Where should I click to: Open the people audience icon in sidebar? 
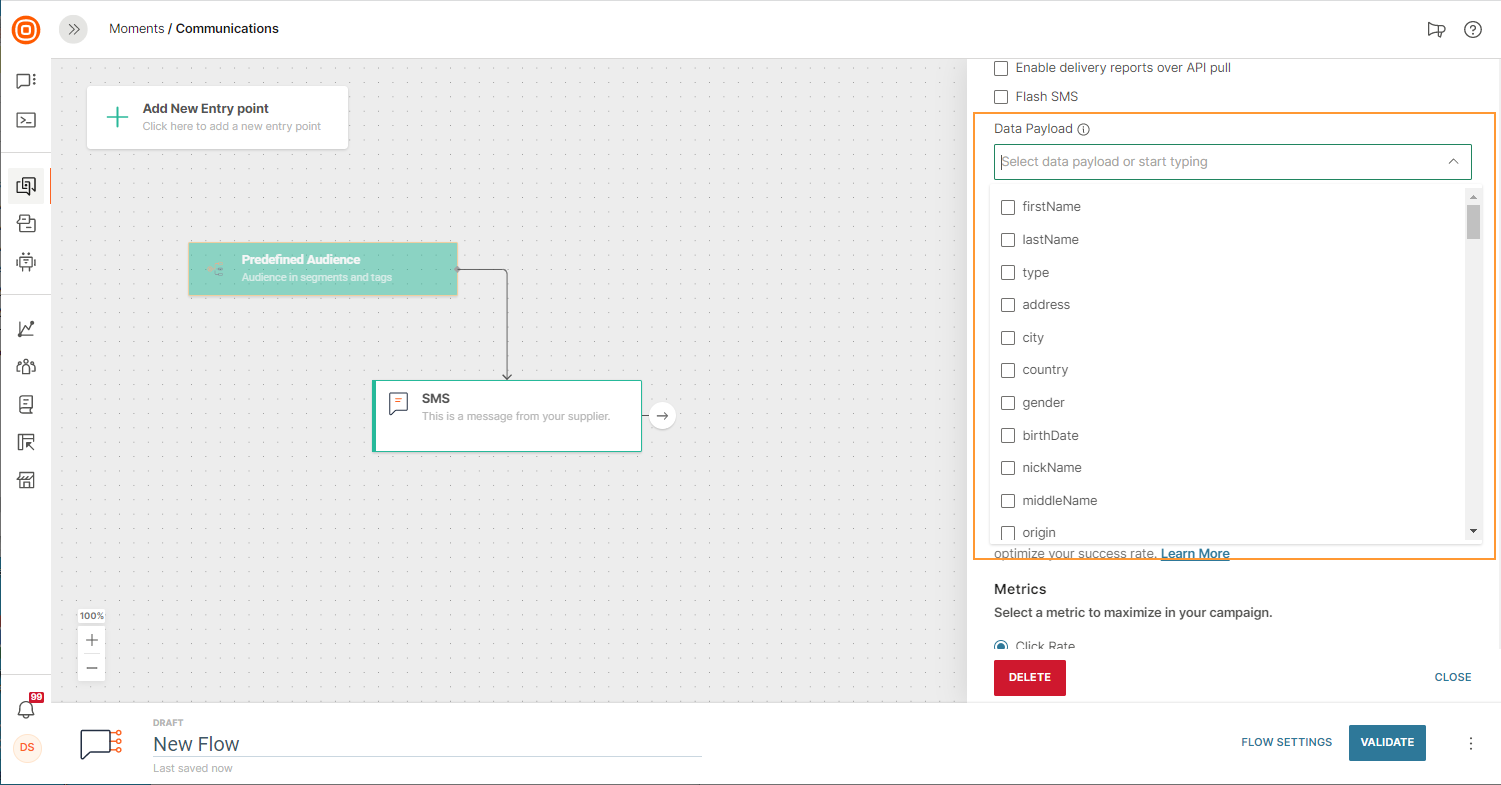27,366
